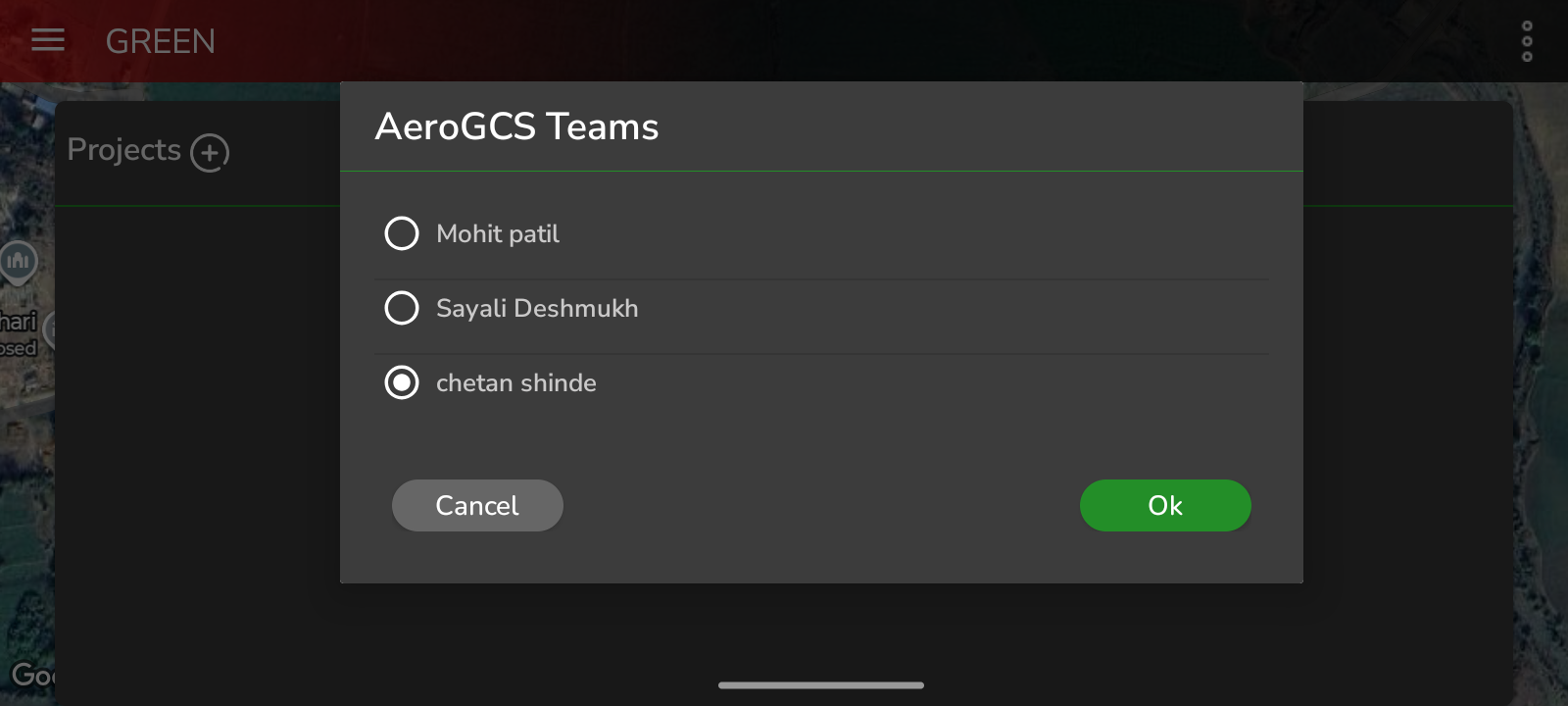This screenshot has width=1568, height=706.
Task: Open the hamburger navigation menu
Action: tap(47, 40)
